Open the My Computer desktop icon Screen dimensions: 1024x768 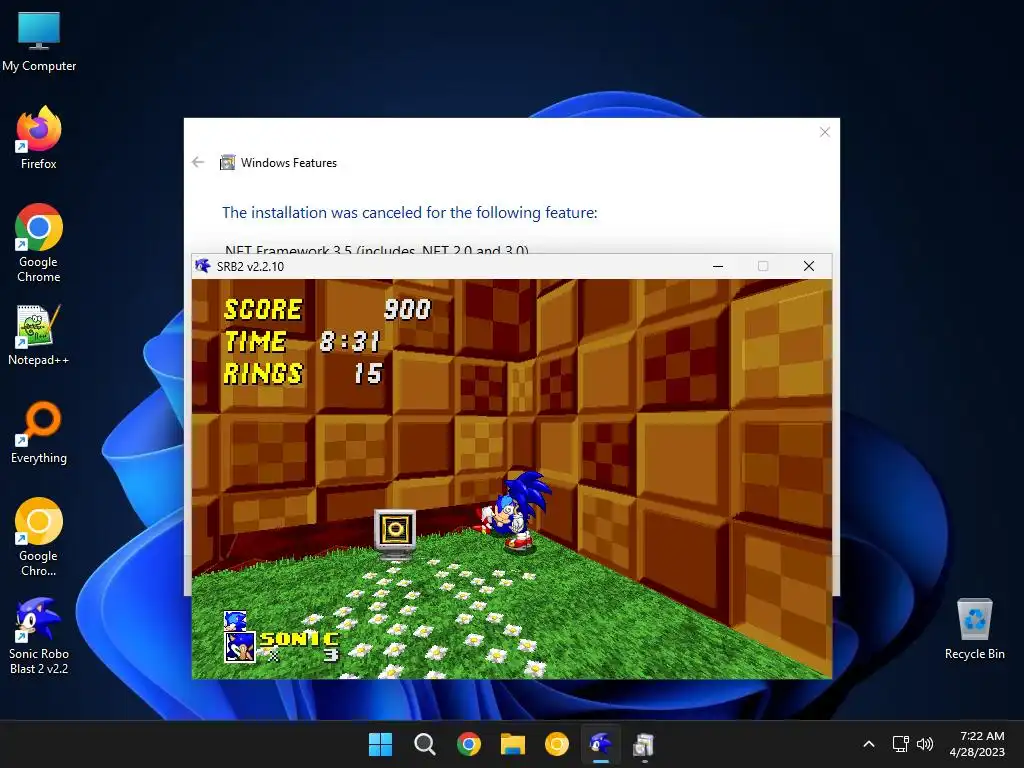(x=39, y=40)
